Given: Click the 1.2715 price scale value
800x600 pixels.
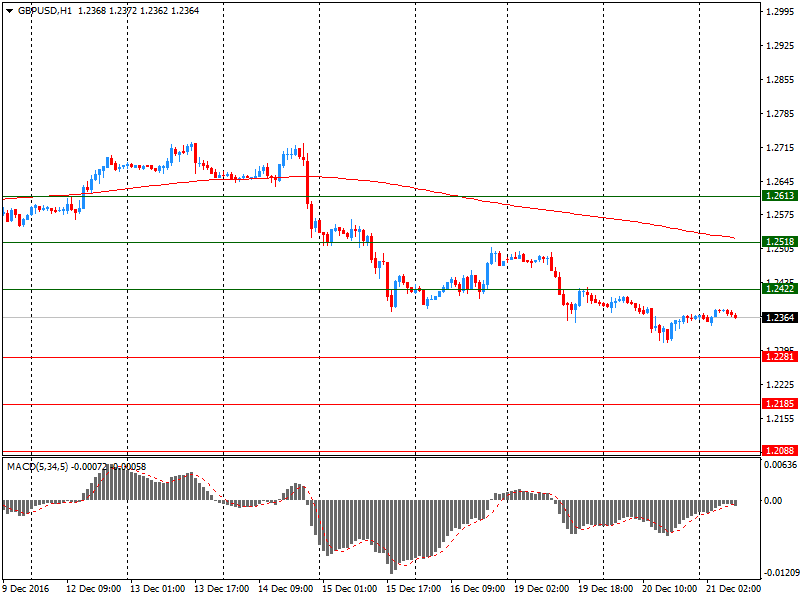Looking at the screenshot, I should click(x=780, y=148).
